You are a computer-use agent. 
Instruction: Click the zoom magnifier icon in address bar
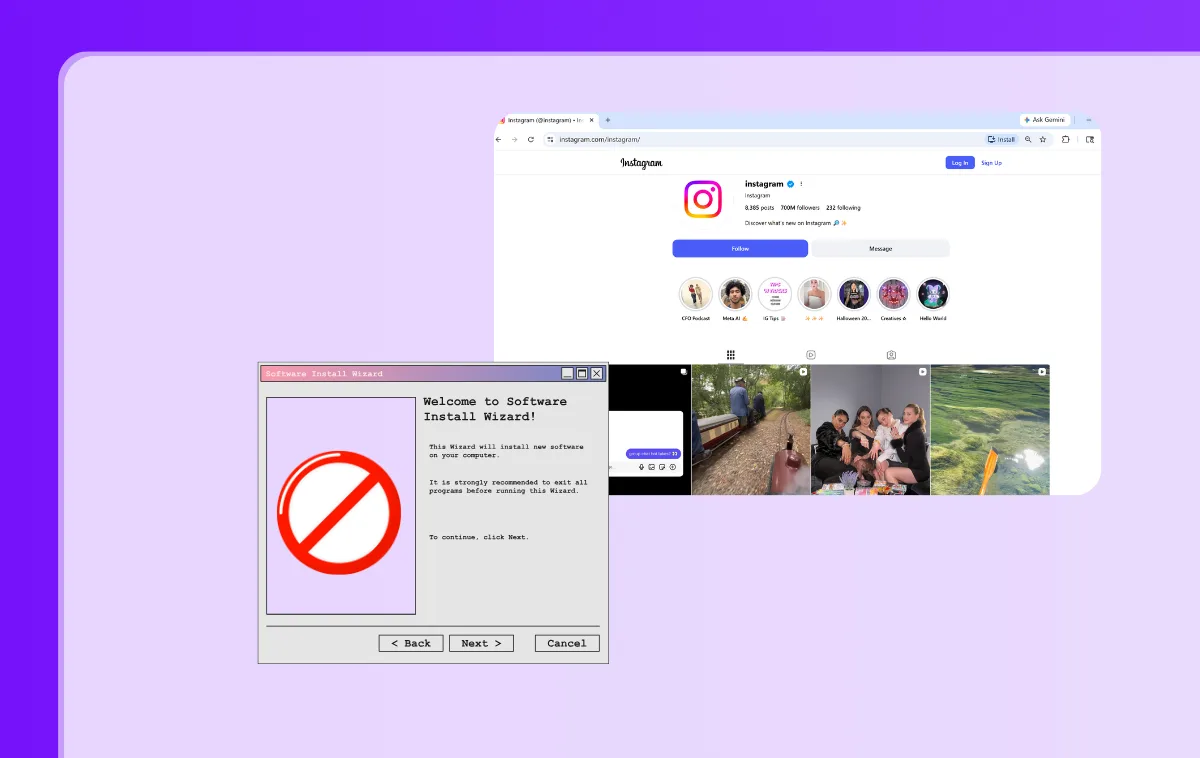tap(1028, 140)
